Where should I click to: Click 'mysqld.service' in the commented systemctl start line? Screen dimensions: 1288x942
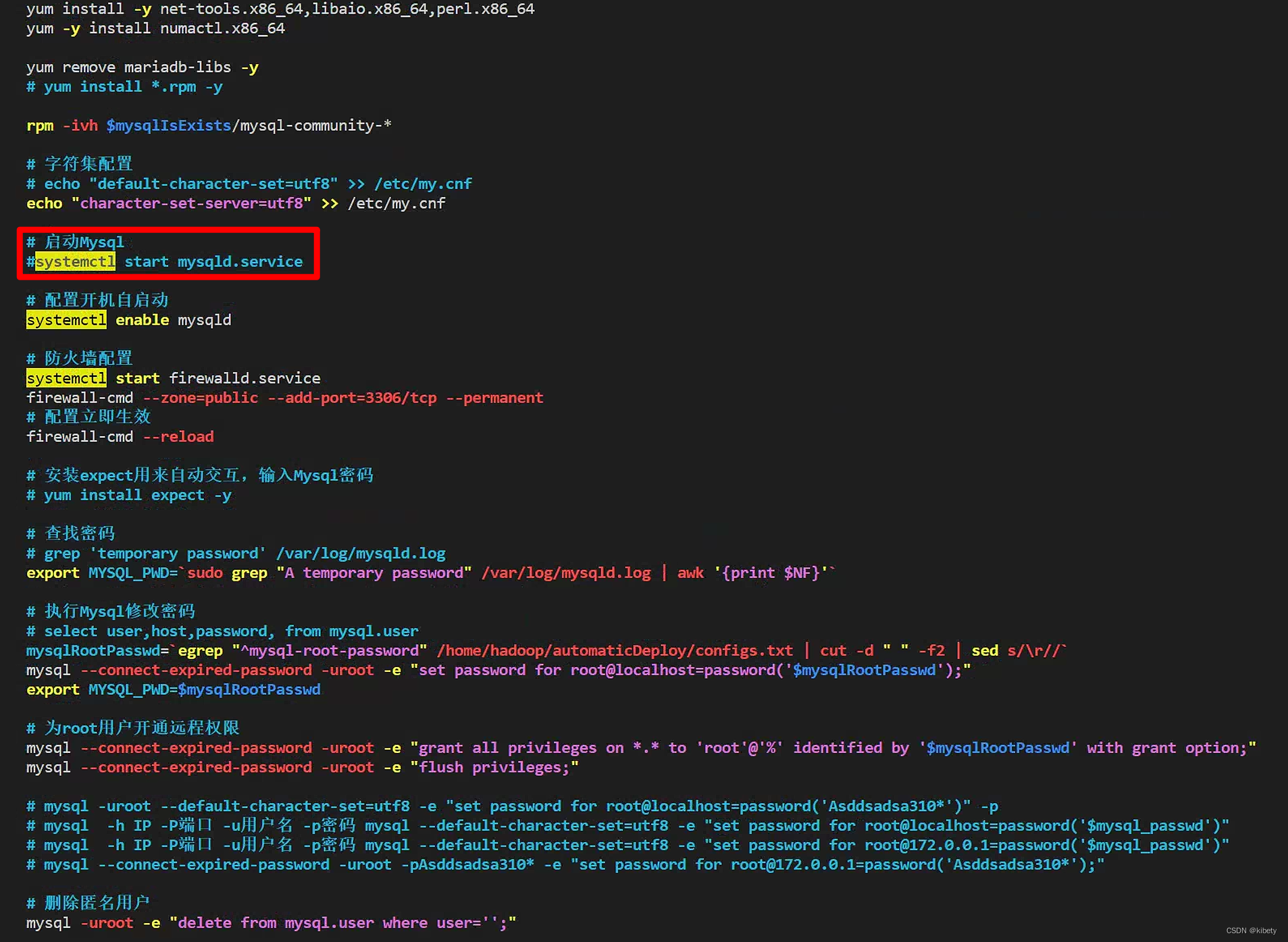point(240,261)
